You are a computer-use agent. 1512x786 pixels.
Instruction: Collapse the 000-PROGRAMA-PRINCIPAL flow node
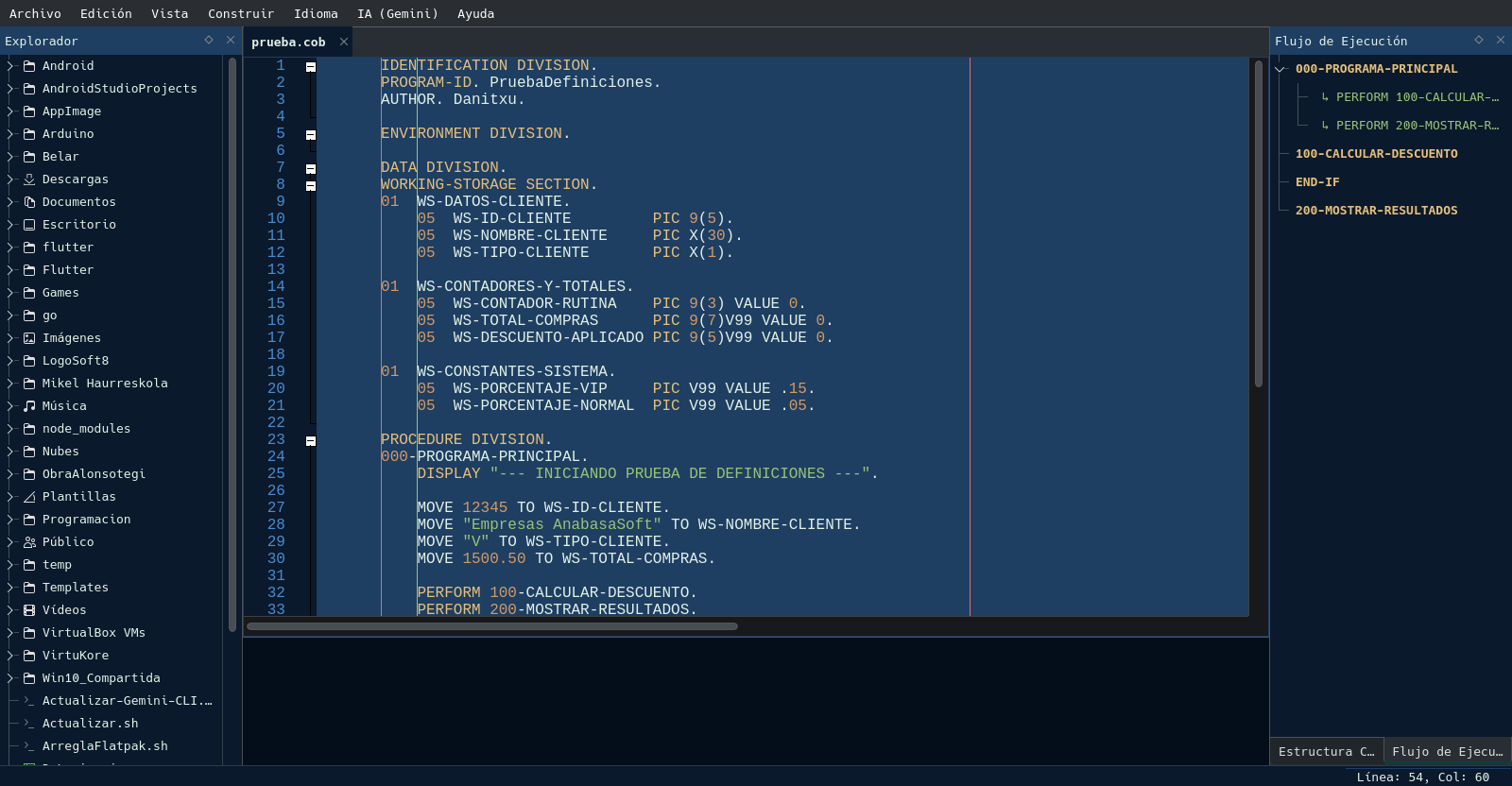[x=1280, y=69]
